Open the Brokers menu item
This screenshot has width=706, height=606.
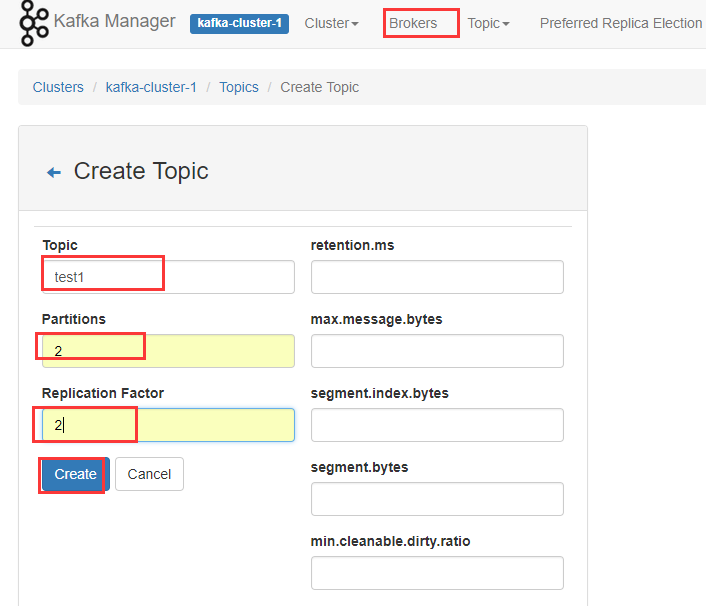pos(413,23)
